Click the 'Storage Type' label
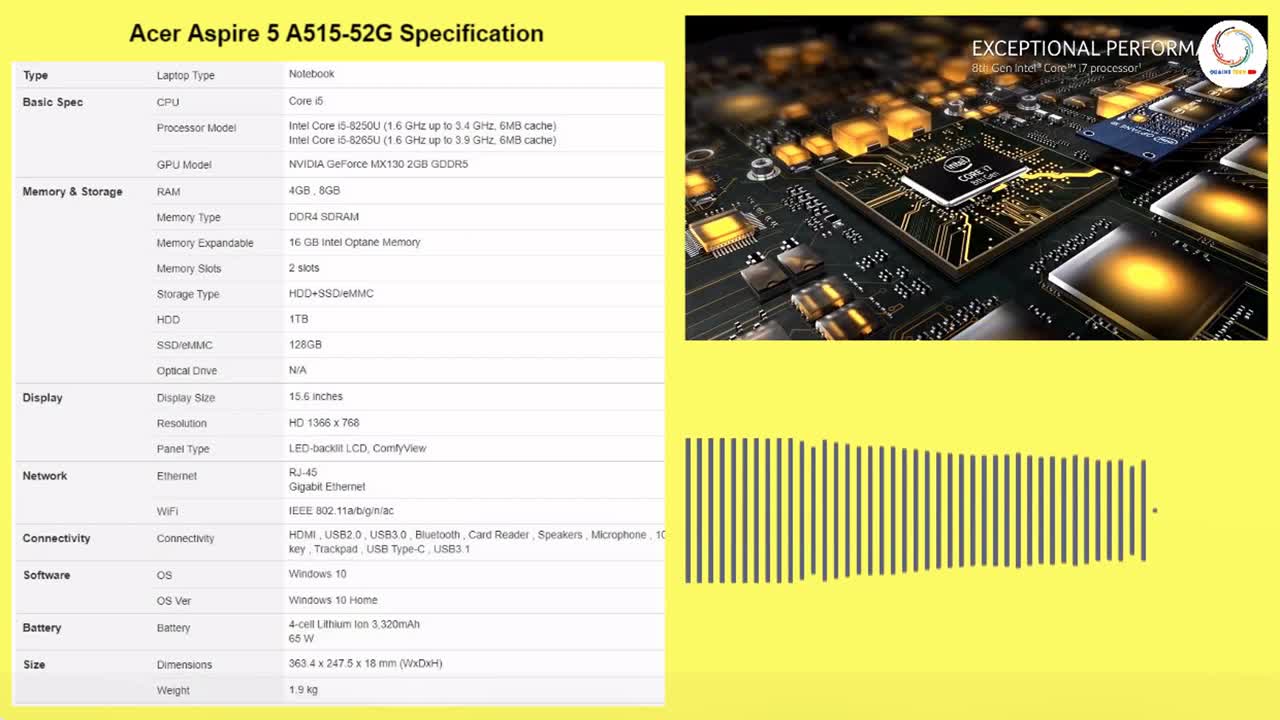1280x720 pixels. pos(187,294)
